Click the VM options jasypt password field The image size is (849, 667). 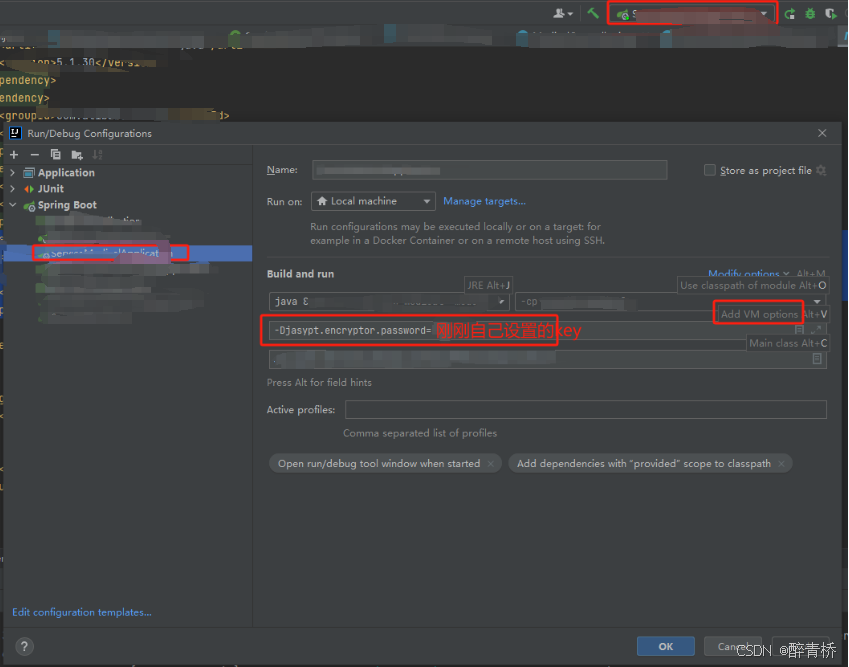click(547, 330)
